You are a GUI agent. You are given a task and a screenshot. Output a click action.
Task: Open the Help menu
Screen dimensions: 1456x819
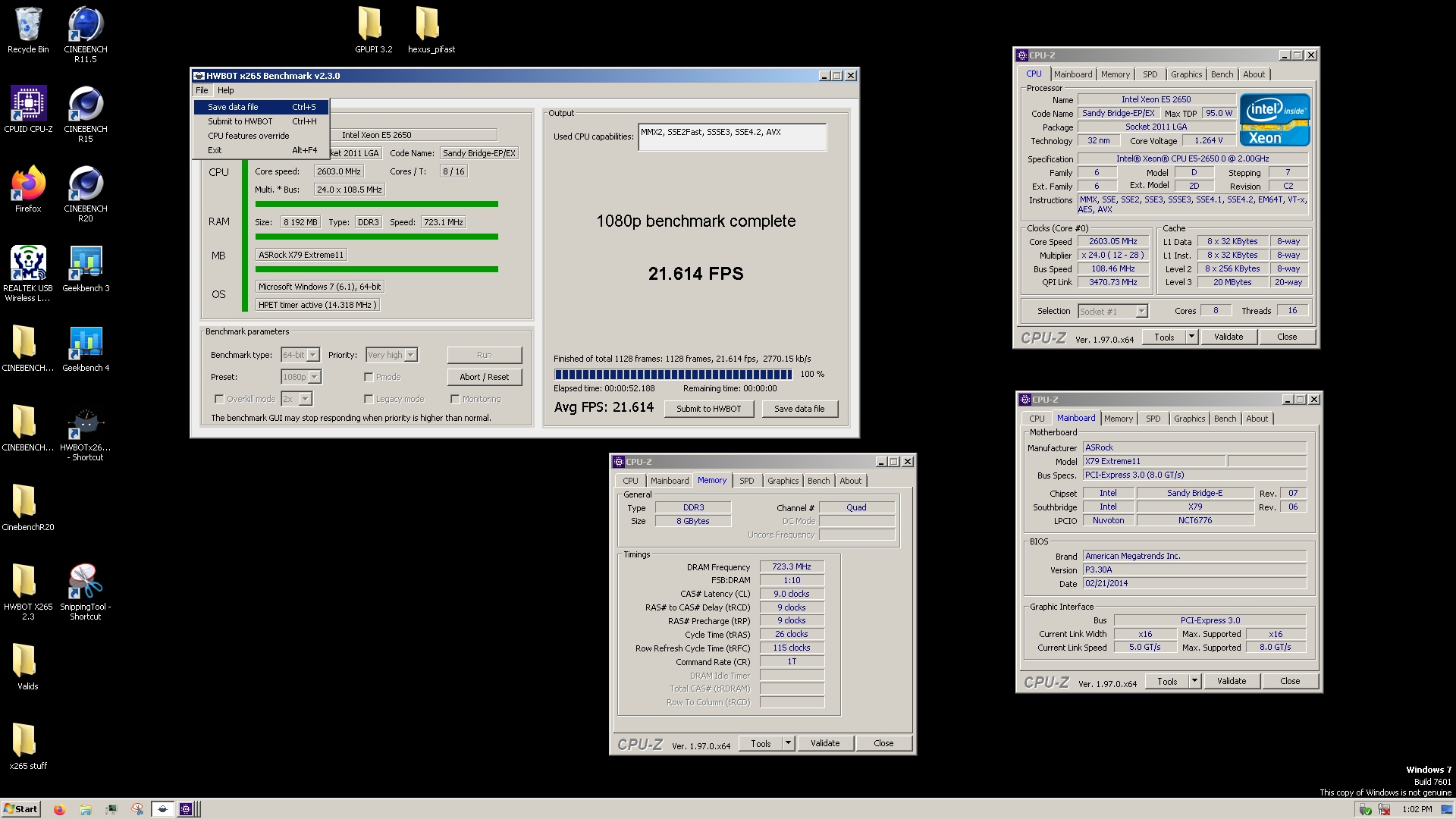(x=226, y=90)
